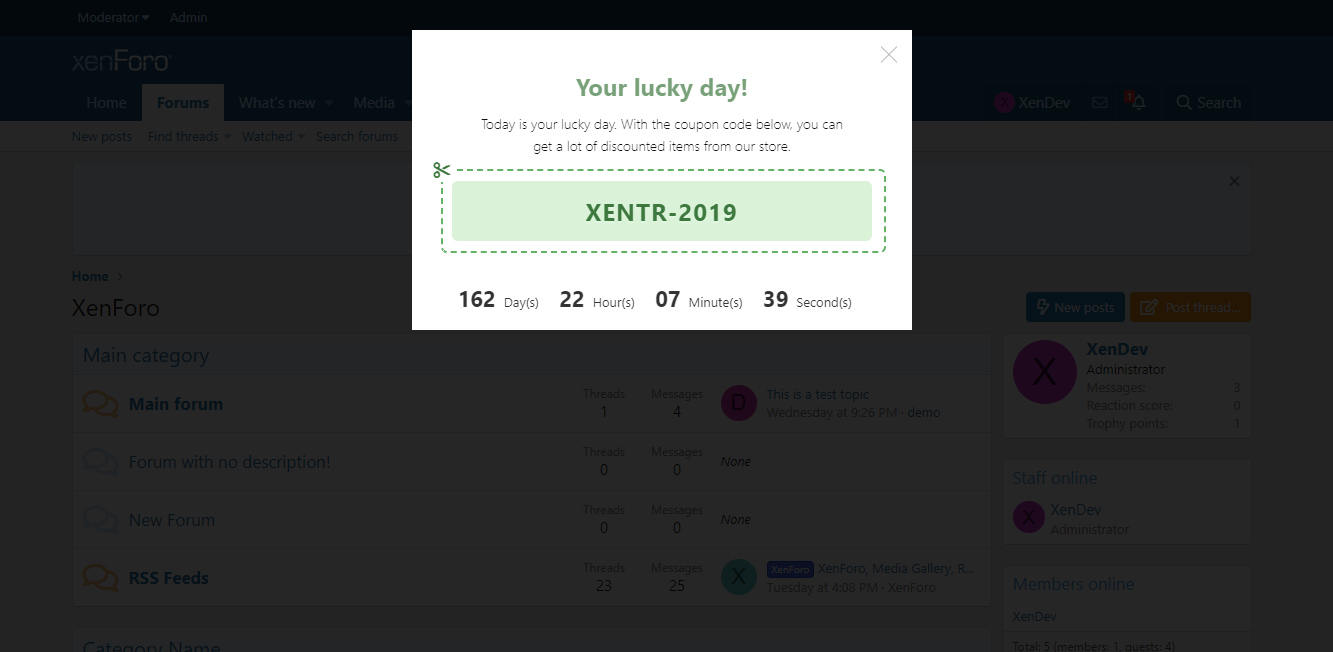The height and width of the screenshot is (652, 1333).
Task: Dismiss the notice with its X icon
Action: click(1234, 181)
